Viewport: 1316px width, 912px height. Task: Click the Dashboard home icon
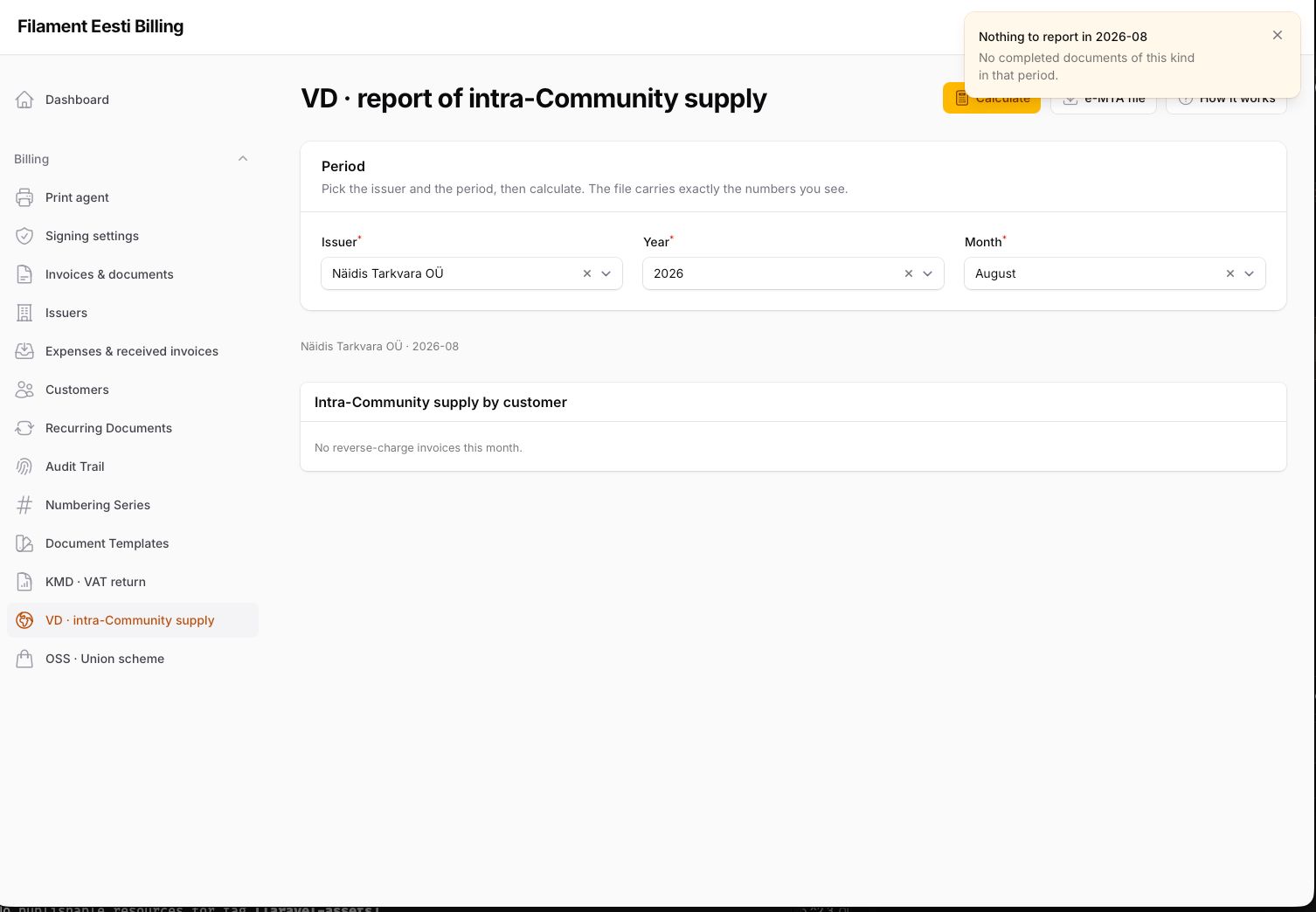click(x=24, y=100)
